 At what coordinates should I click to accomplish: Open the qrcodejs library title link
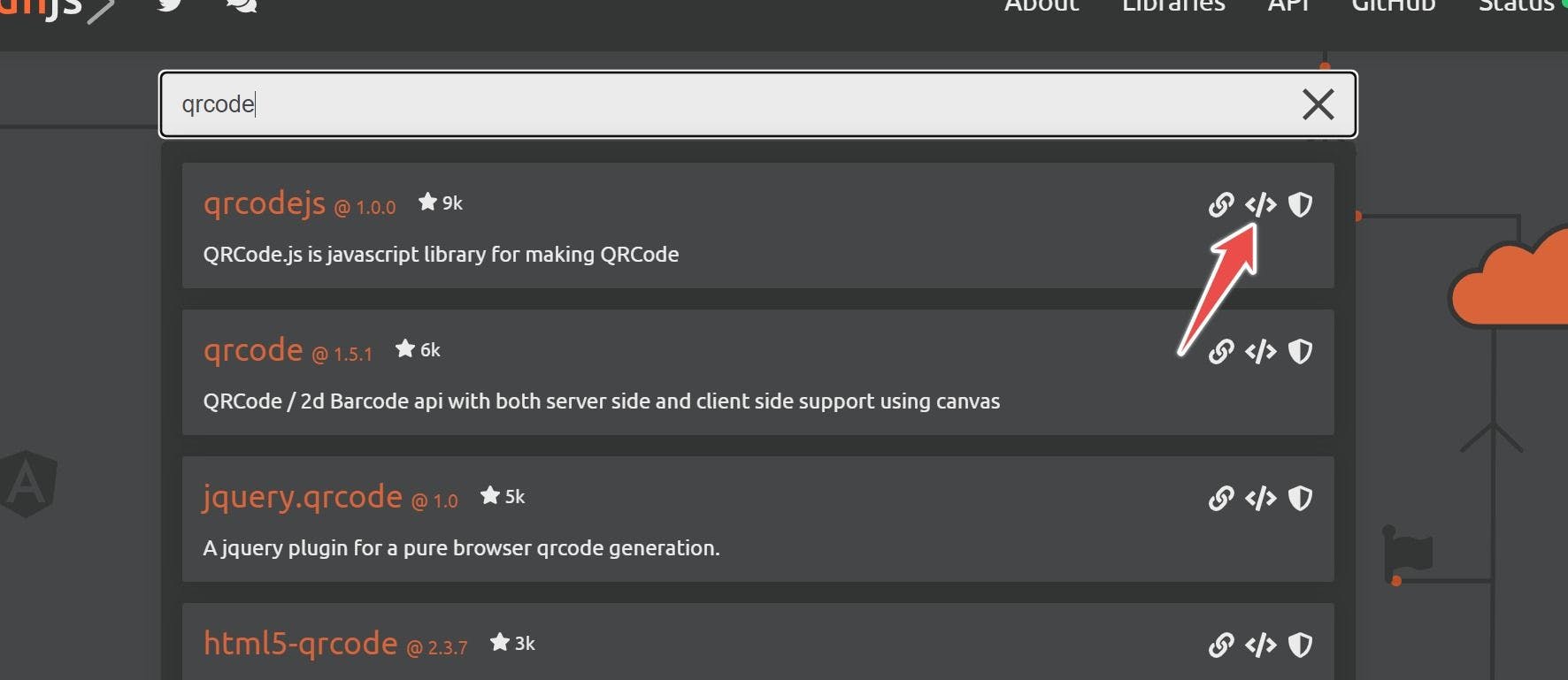265,204
